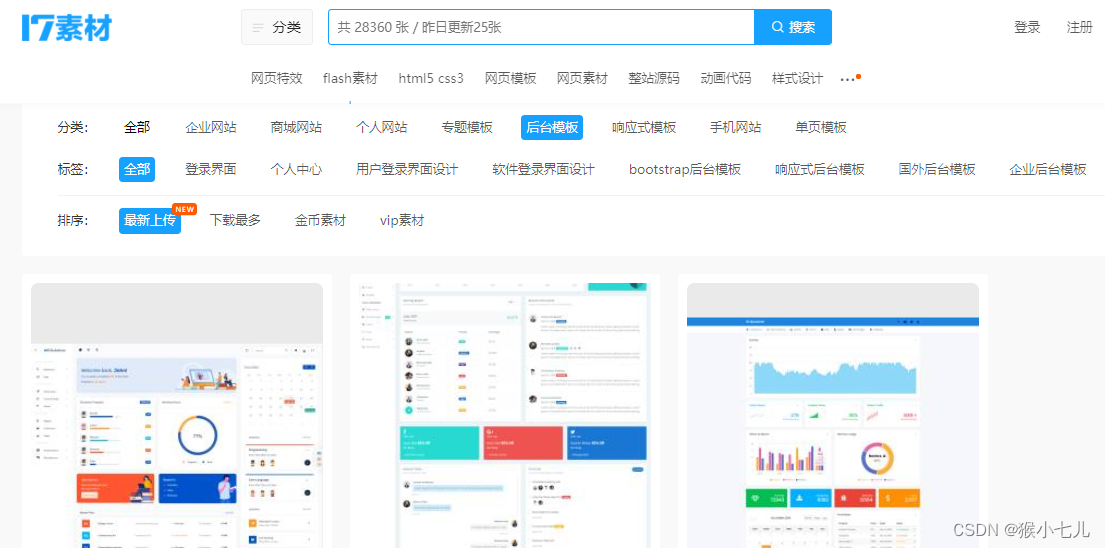
Task: Filter tag by 个人中心
Action: 296,170
